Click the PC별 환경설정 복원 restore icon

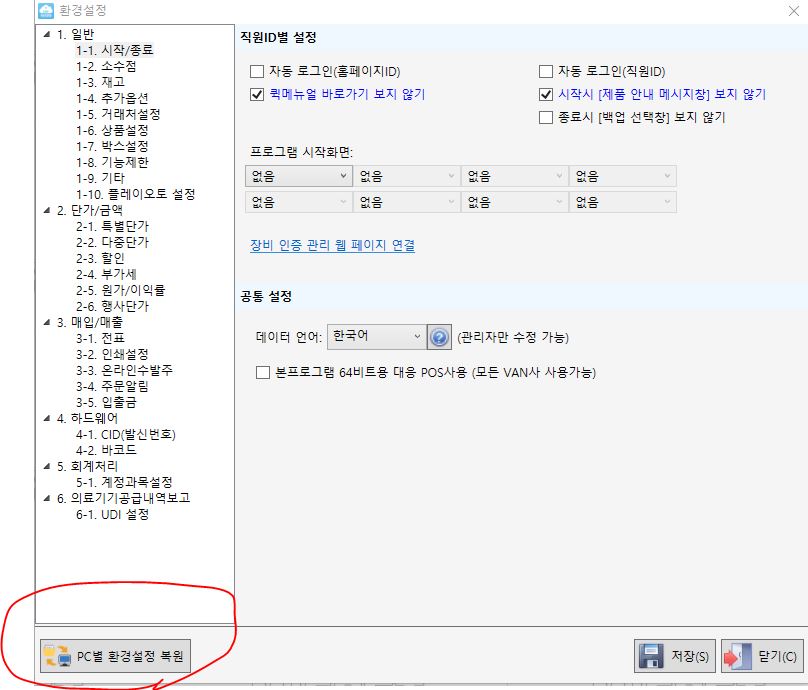point(56,656)
